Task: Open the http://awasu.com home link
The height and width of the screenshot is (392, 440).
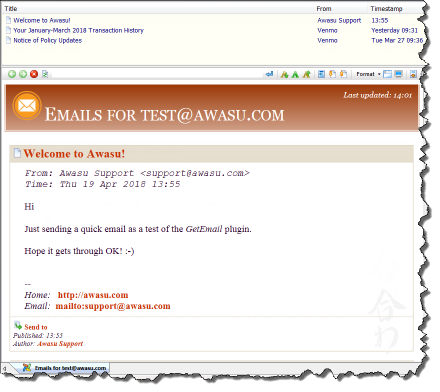Action: tap(93, 295)
